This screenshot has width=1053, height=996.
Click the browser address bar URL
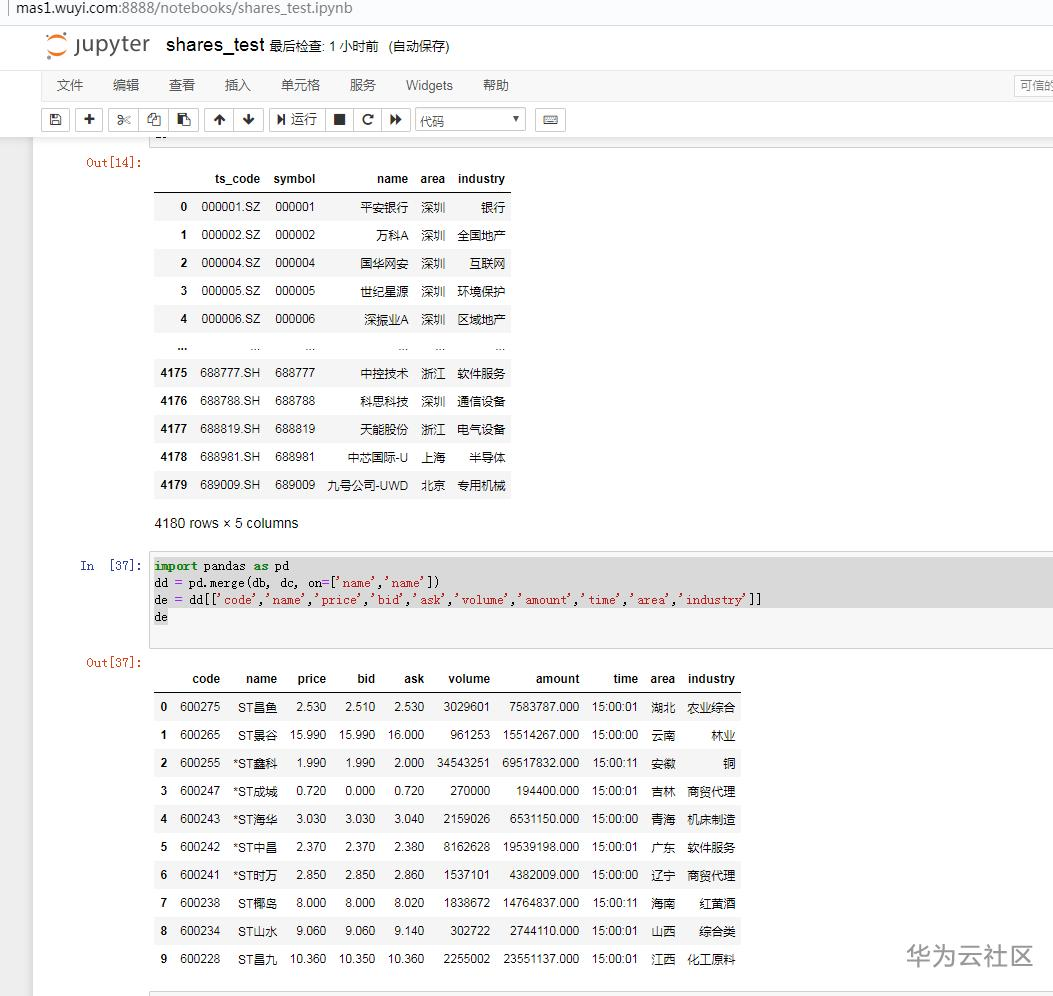[x=184, y=8]
